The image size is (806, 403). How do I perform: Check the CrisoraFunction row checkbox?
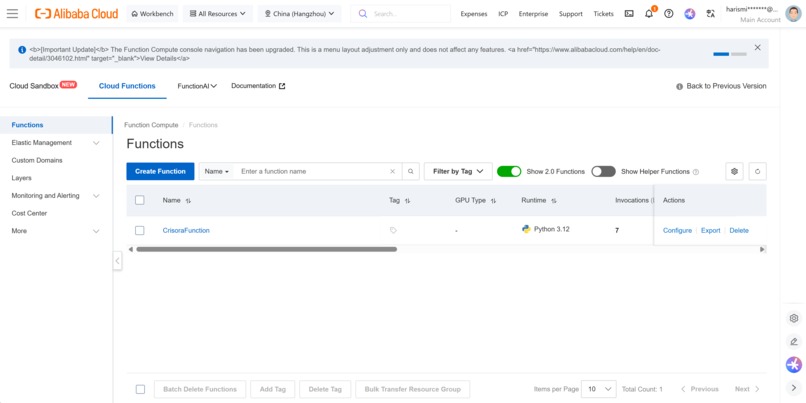(140, 230)
